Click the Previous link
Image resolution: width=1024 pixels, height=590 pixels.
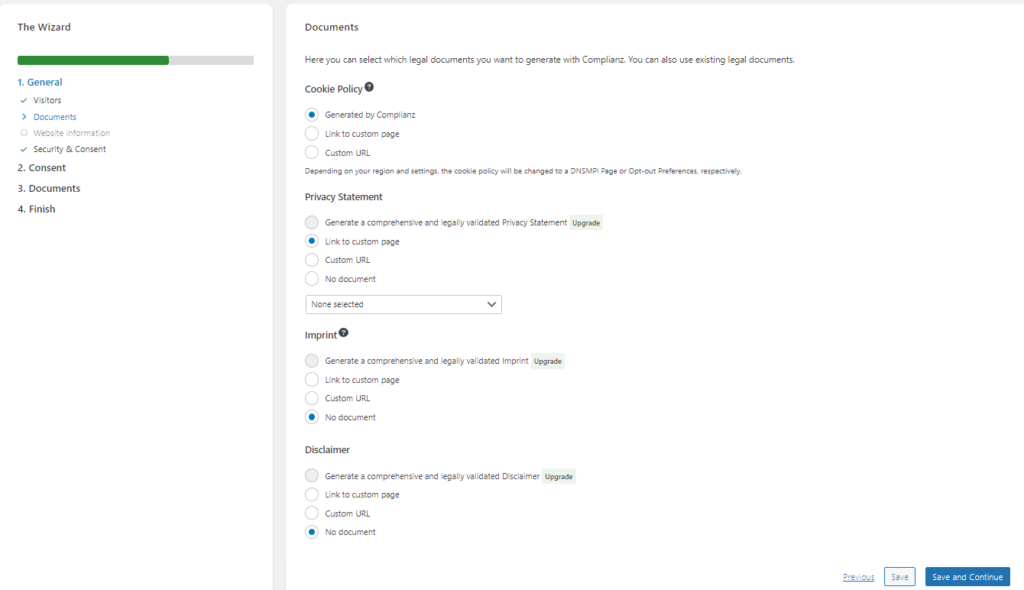858,577
